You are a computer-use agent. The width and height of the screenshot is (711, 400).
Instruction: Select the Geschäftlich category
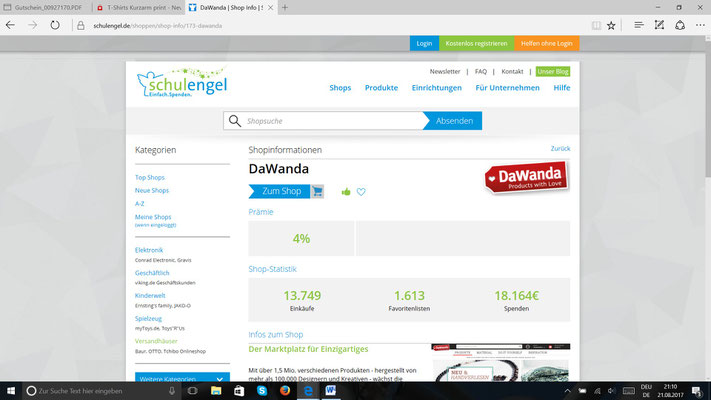152,273
